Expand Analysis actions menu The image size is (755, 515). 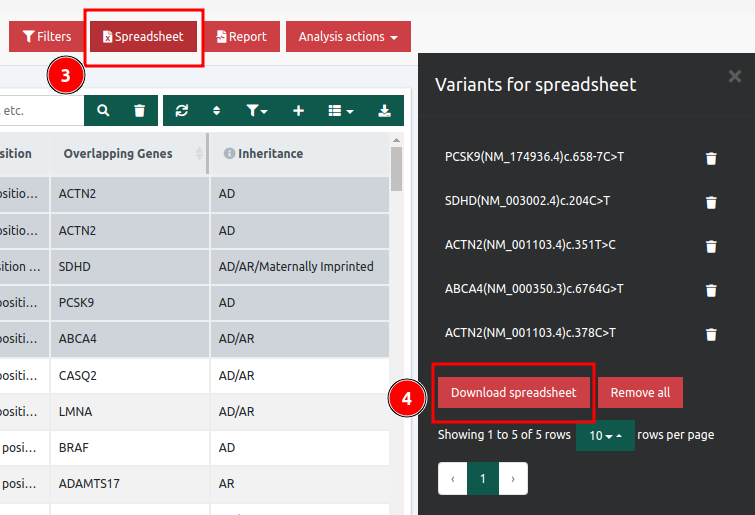[348, 37]
